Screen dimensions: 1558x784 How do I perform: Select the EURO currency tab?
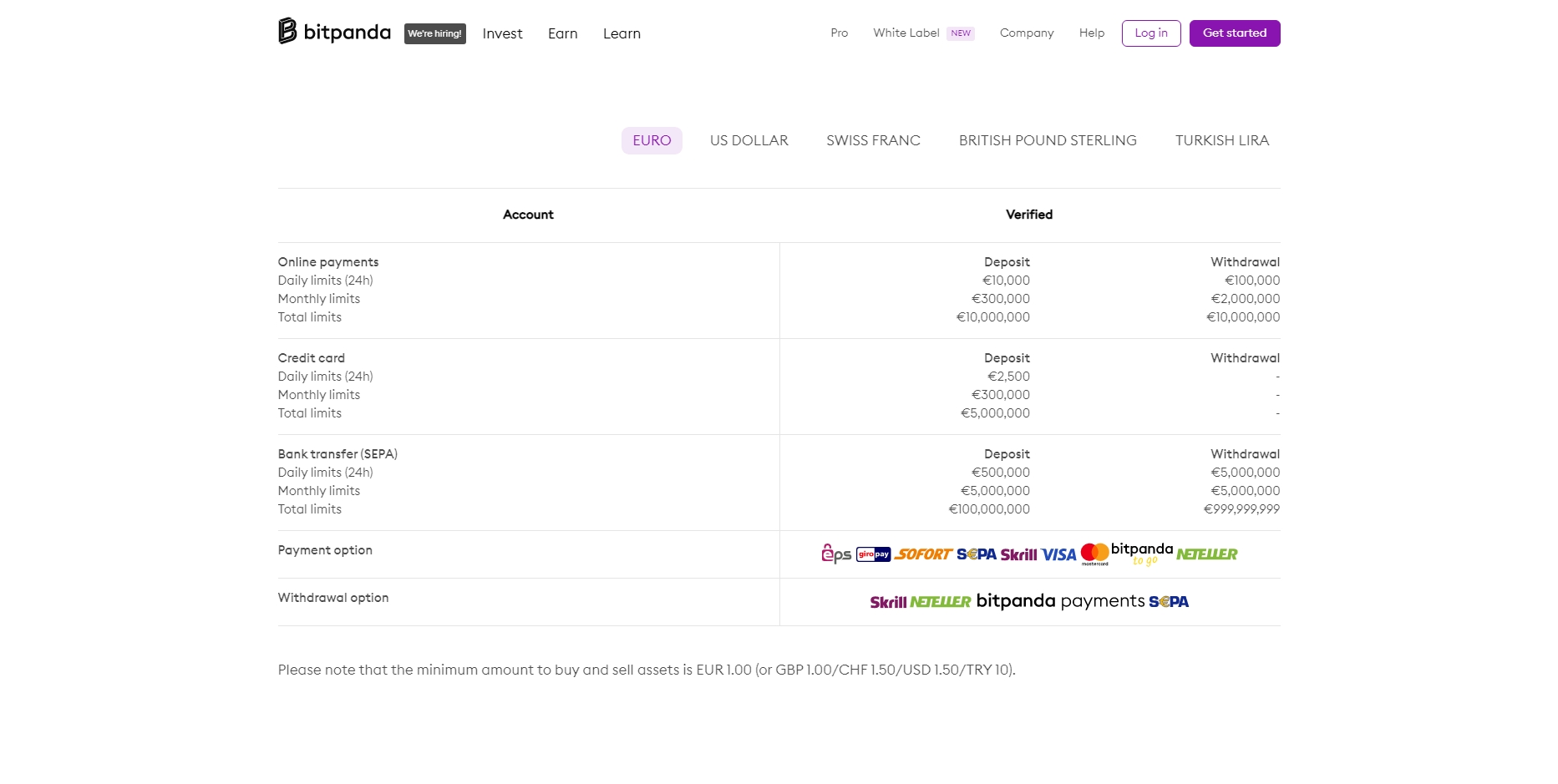(x=652, y=140)
